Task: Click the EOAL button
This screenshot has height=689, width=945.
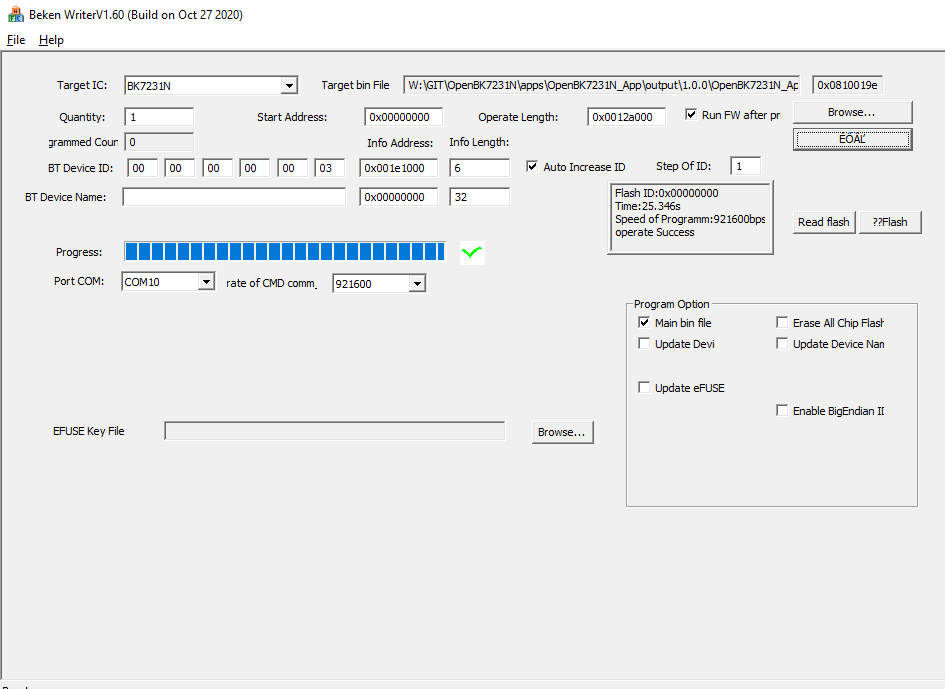Action: (852, 139)
